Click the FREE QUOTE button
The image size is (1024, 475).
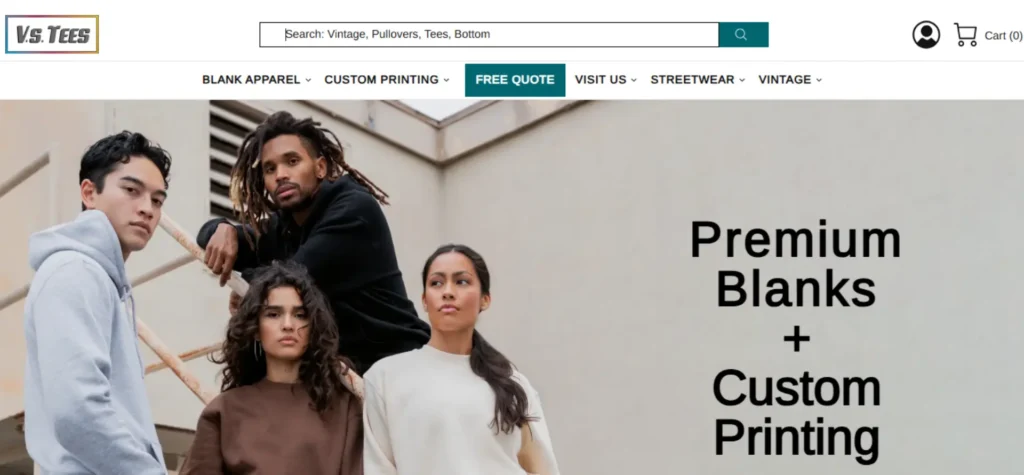pyautogui.click(x=515, y=80)
